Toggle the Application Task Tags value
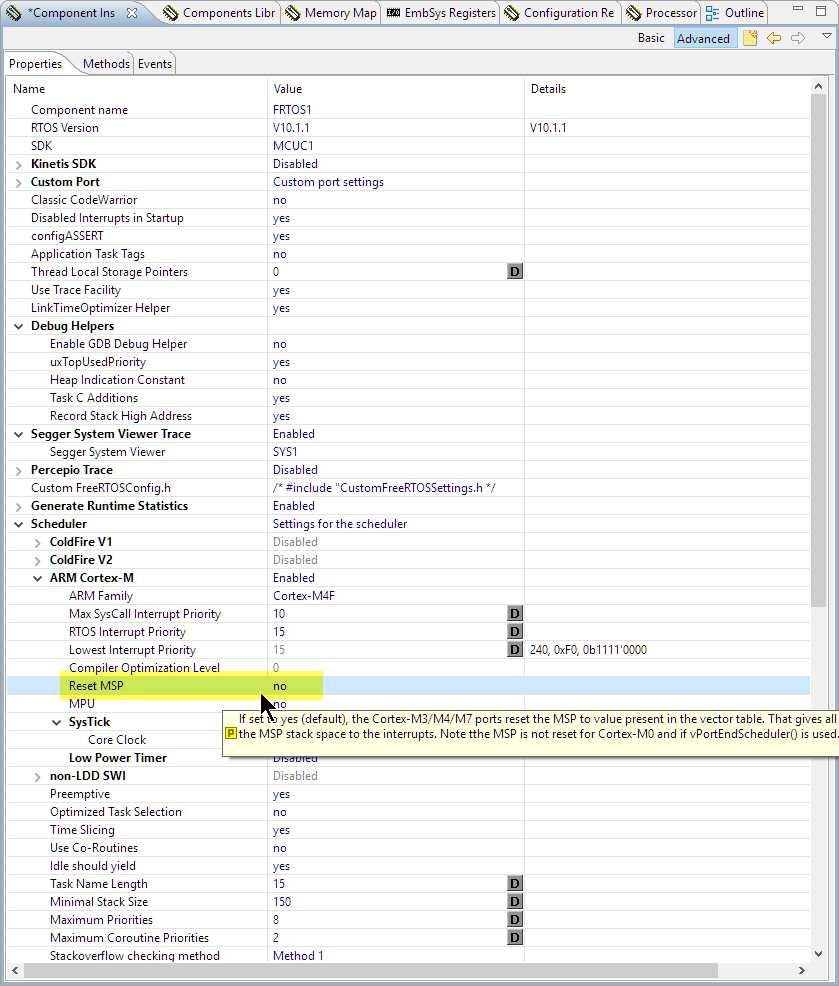 coord(280,254)
